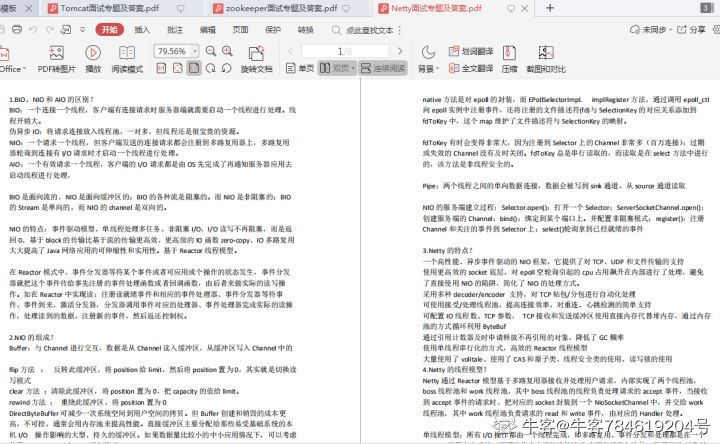Open the 转换 ribbon tab
This screenshot has height=444, width=720.
(305, 30)
